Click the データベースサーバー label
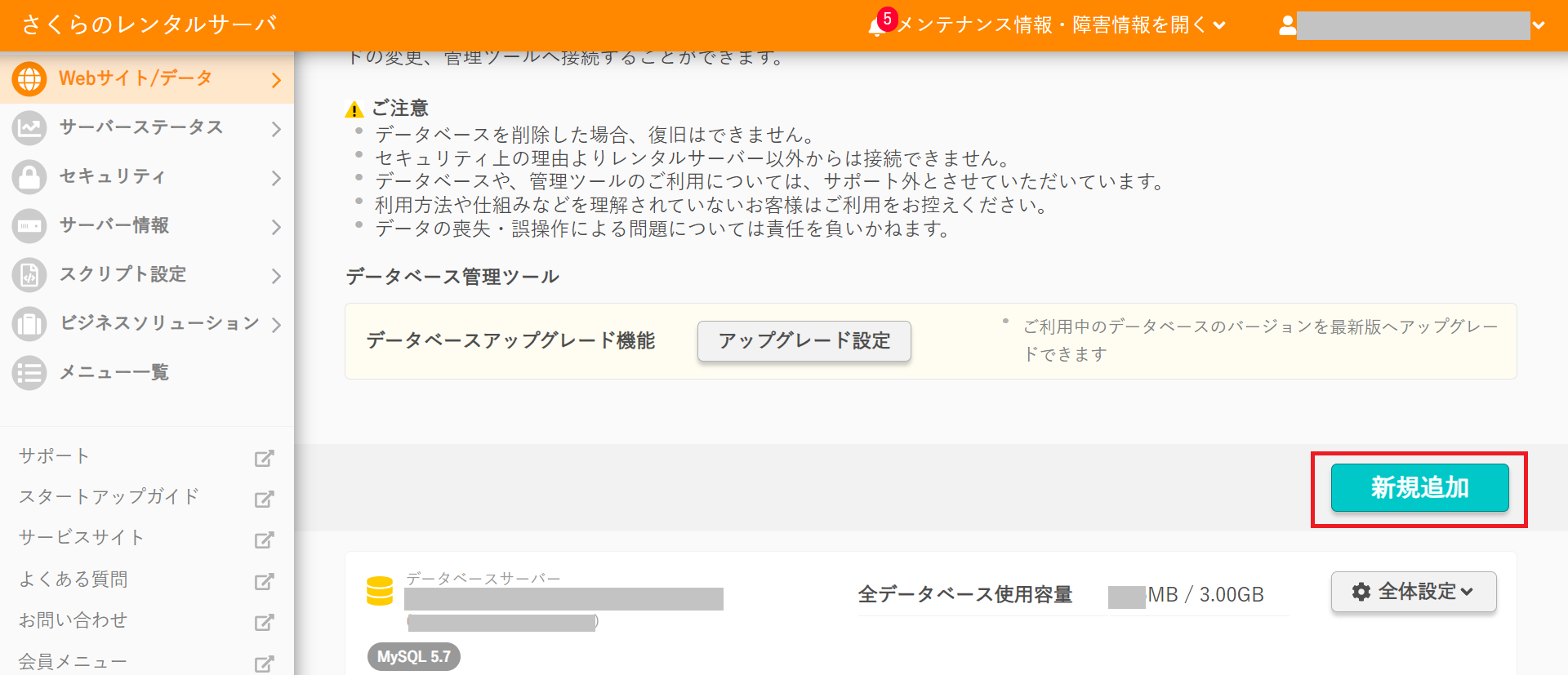Image resolution: width=1568 pixels, height=675 pixels. click(483, 578)
